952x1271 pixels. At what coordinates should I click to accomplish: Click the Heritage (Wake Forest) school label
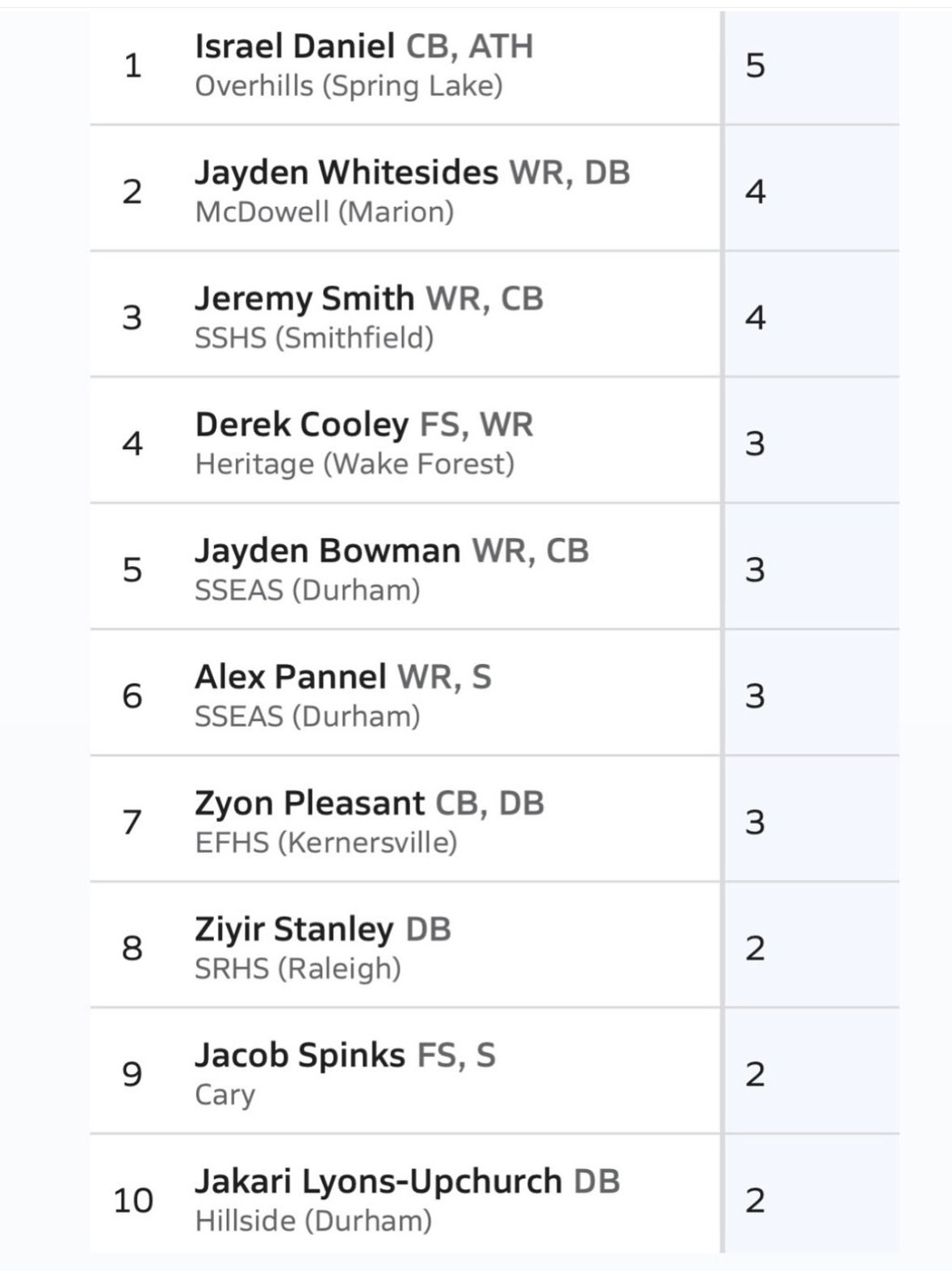pos(354,464)
